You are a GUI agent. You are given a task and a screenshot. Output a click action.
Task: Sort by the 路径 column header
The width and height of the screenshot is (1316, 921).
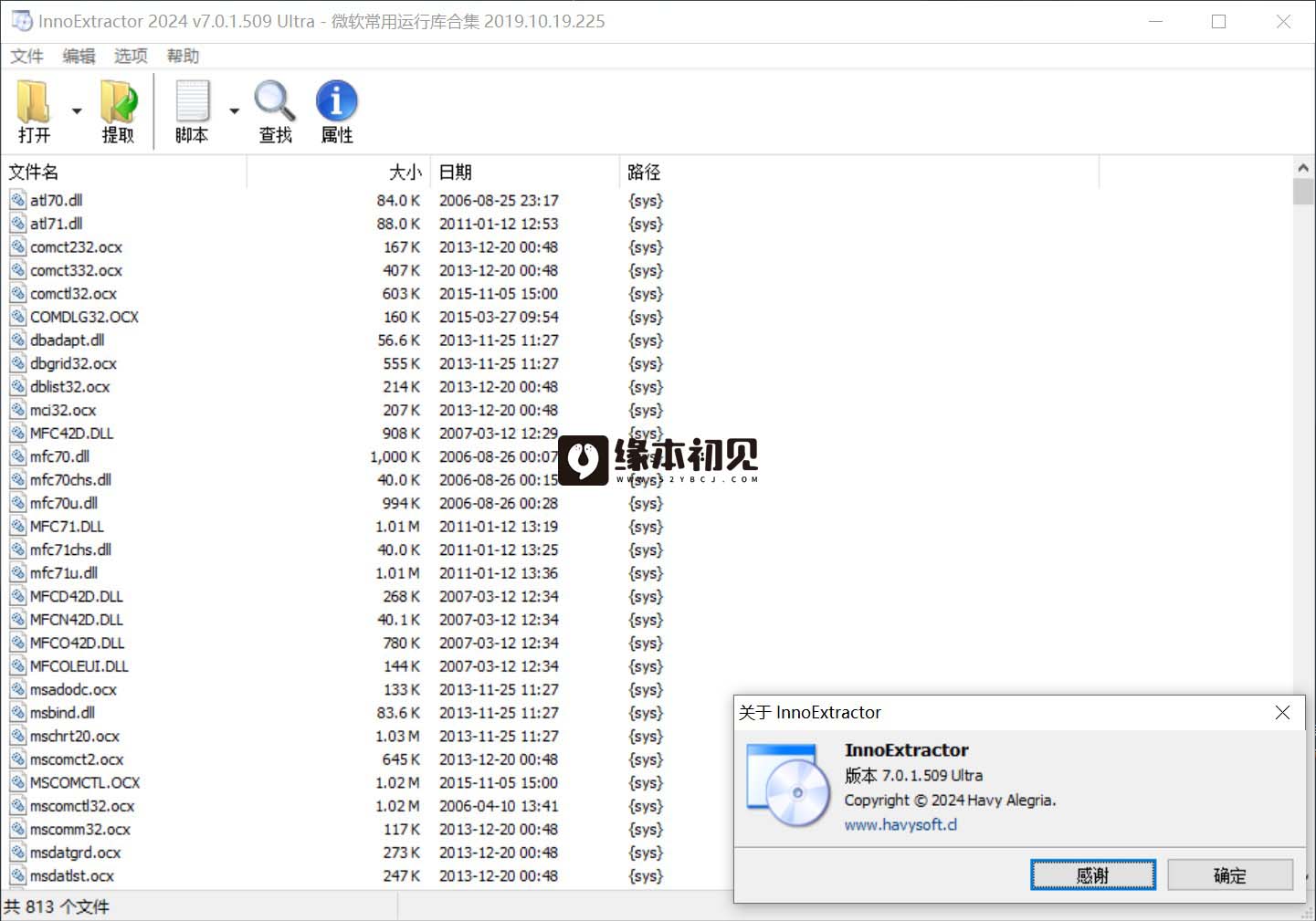pyautogui.click(x=859, y=172)
